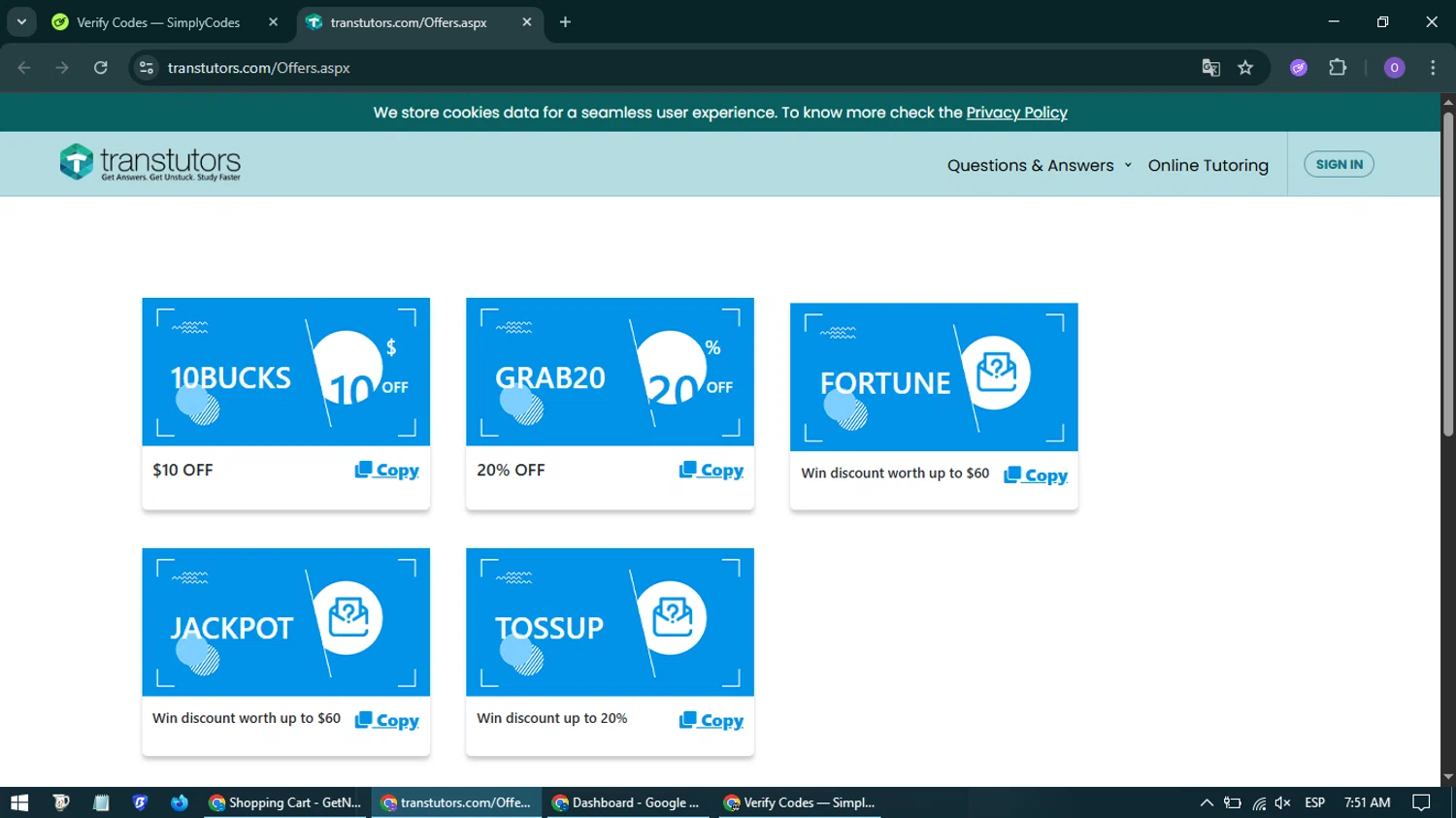Switch to Verify Codes — SimplyCodes tab
The width and height of the screenshot is (1456, 818).
click(157, 22)
